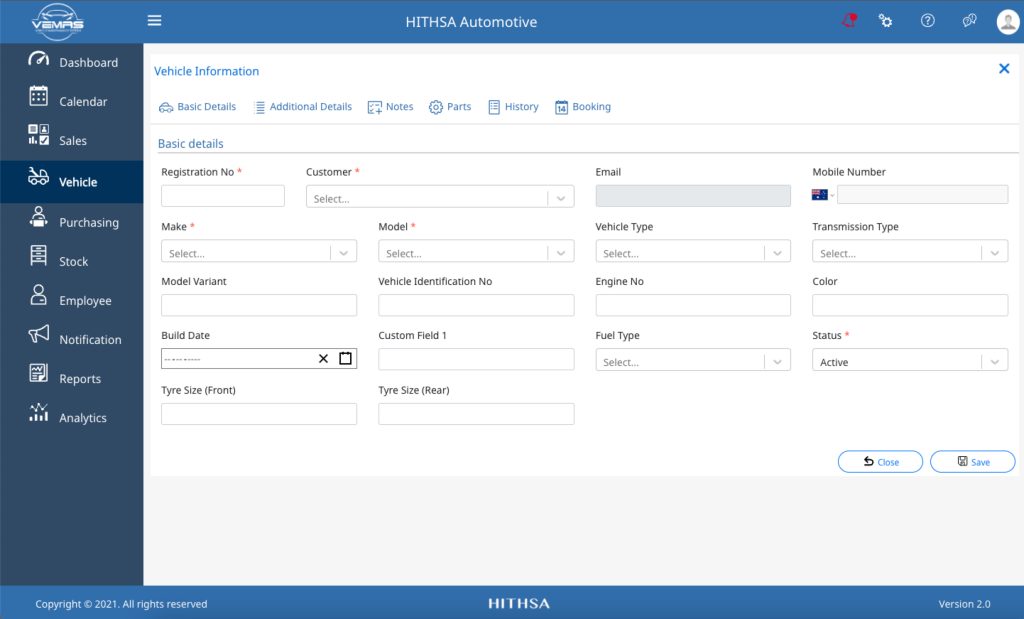The height and width of the screenshot is (619, 1024).
Task: Click the Vehicle sidebar icon
Action: (39, 176)
